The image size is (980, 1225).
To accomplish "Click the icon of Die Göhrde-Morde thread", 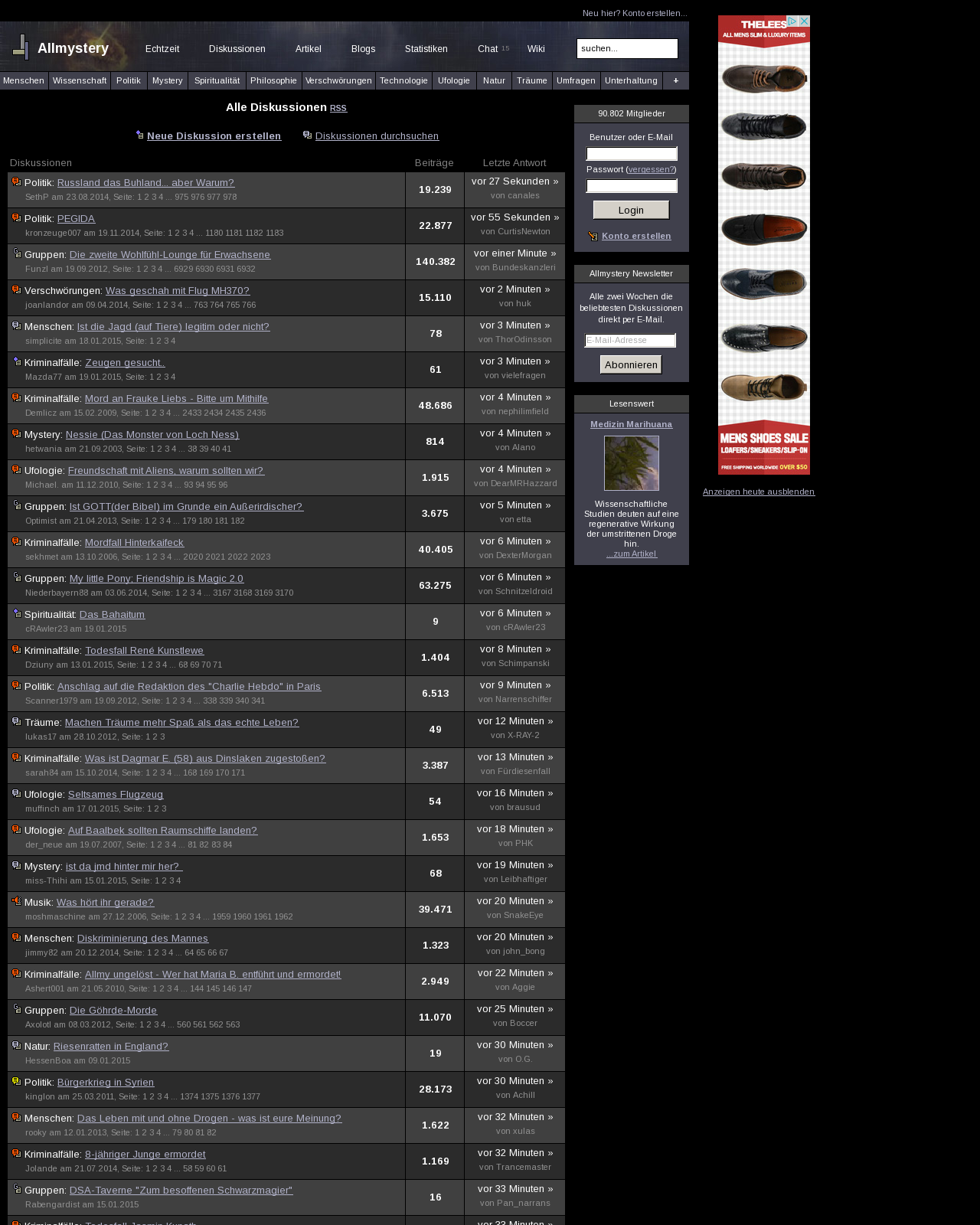I will pos(16,1009).
